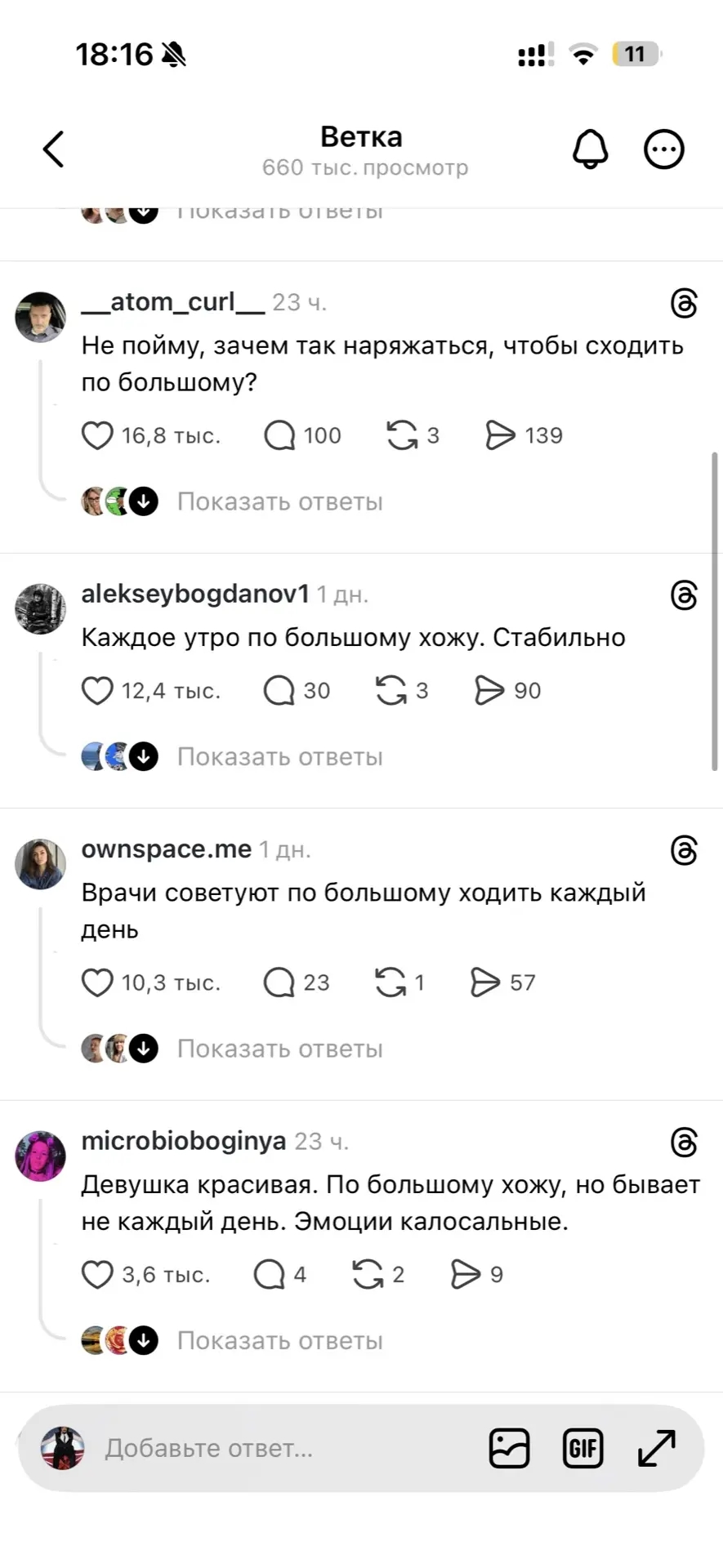Tap the notification bell icon

(590, 149)
